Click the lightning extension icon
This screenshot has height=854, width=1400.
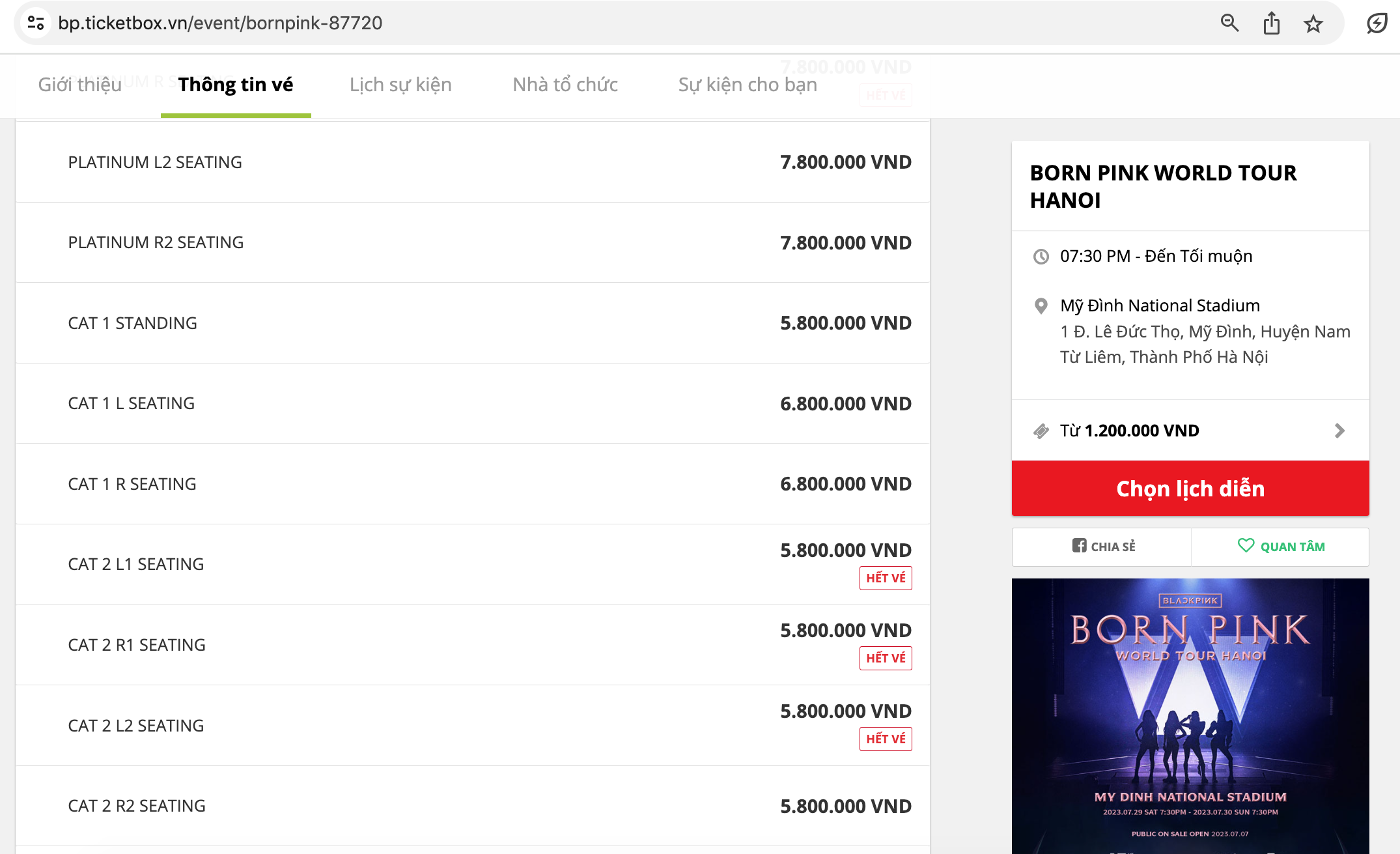(1377, 24)
